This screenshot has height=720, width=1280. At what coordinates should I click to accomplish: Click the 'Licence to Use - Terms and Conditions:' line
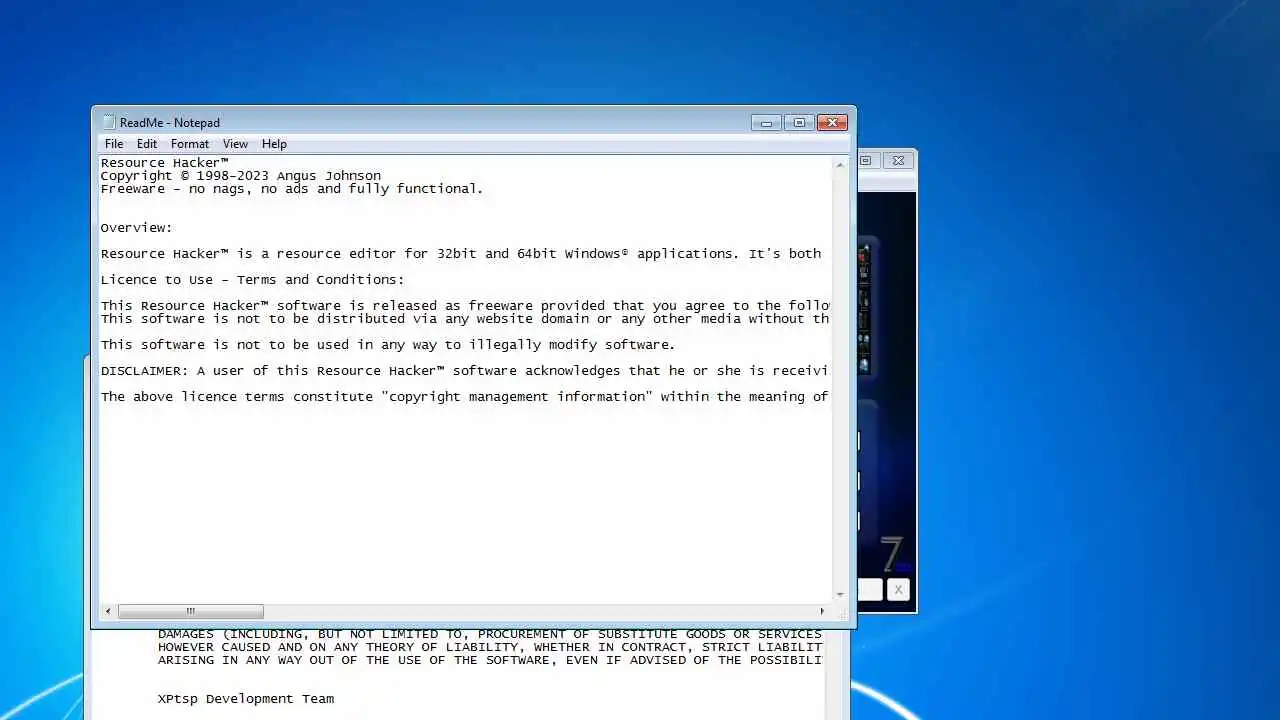tap(252, 279)
